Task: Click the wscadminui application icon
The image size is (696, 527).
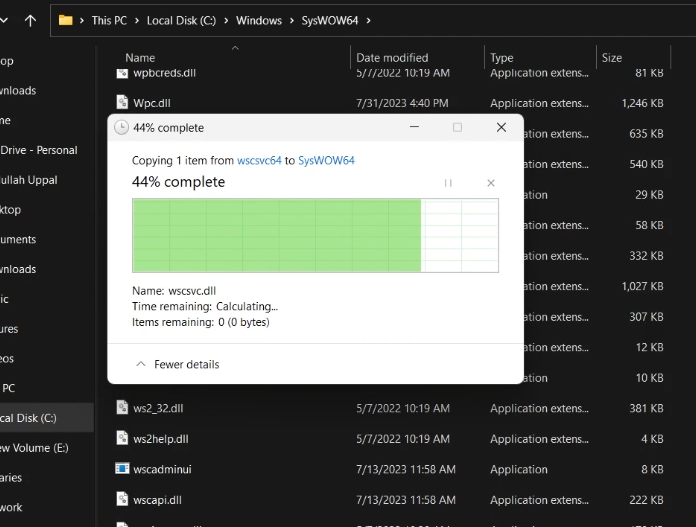Action: tap(122, 469)
